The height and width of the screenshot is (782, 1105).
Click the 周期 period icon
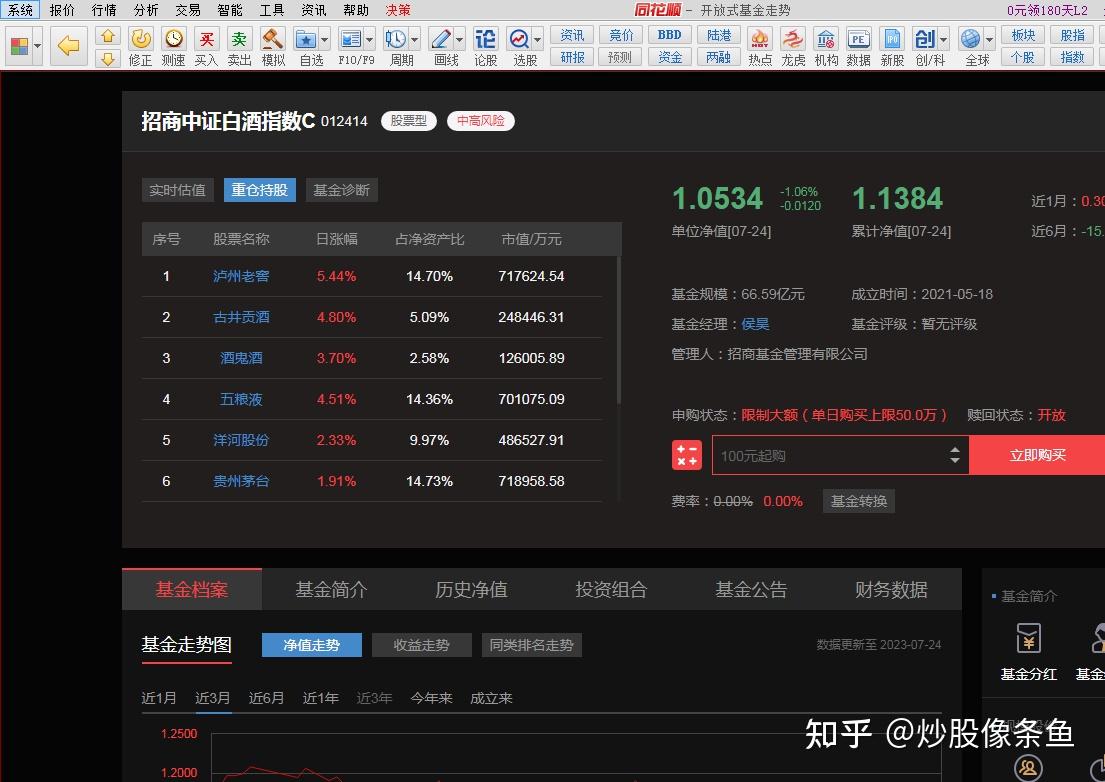[x=395, y=39]
